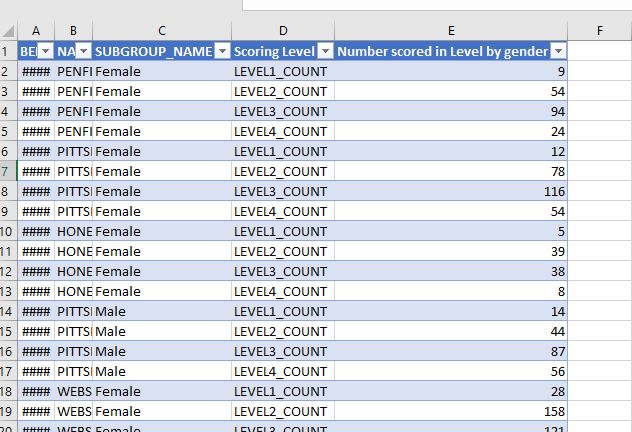
Task: Click LEVEL3_COUNT cell in row 8
Action: (283, 191)
